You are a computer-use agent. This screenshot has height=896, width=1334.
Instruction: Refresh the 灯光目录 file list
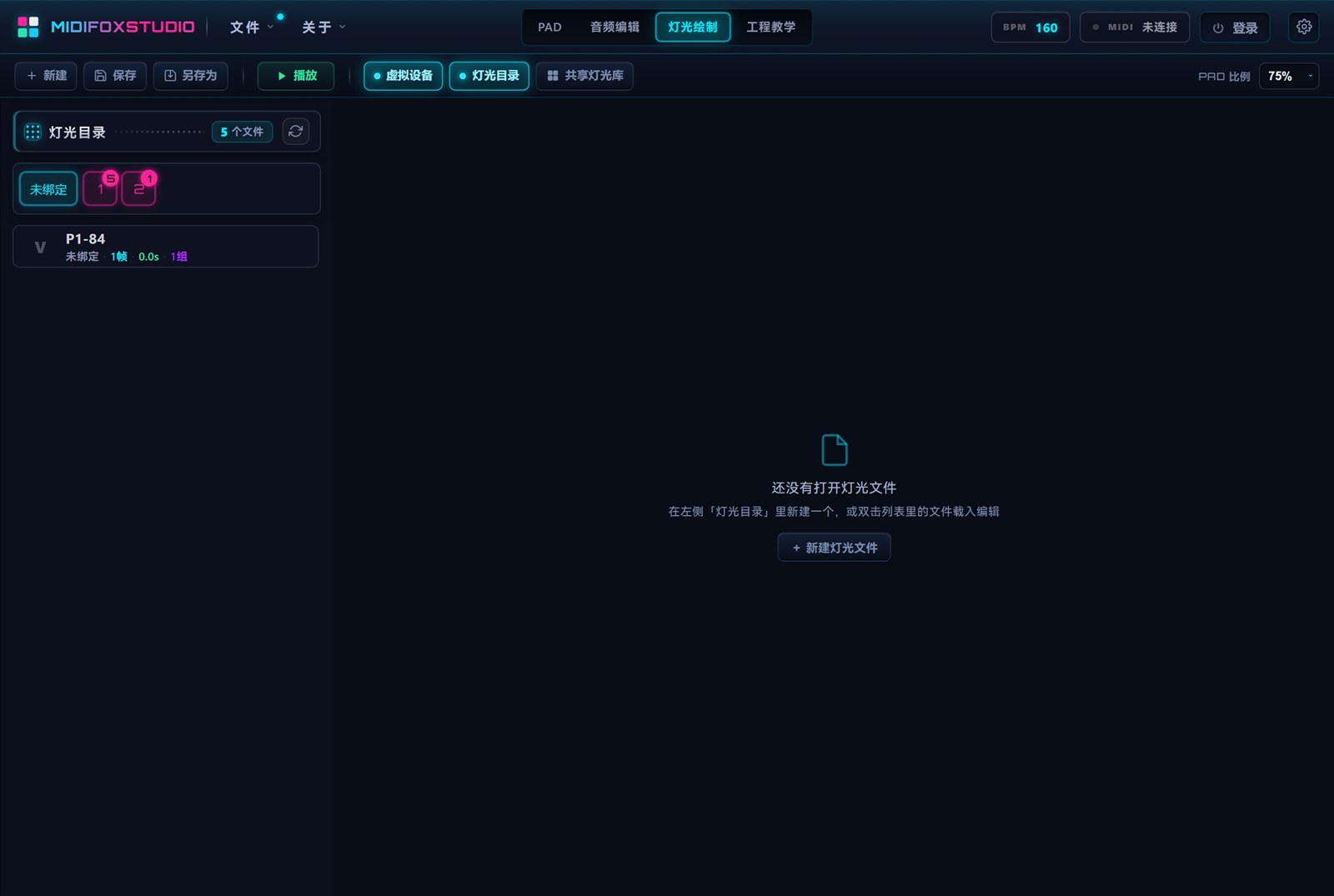click(295, 132)
